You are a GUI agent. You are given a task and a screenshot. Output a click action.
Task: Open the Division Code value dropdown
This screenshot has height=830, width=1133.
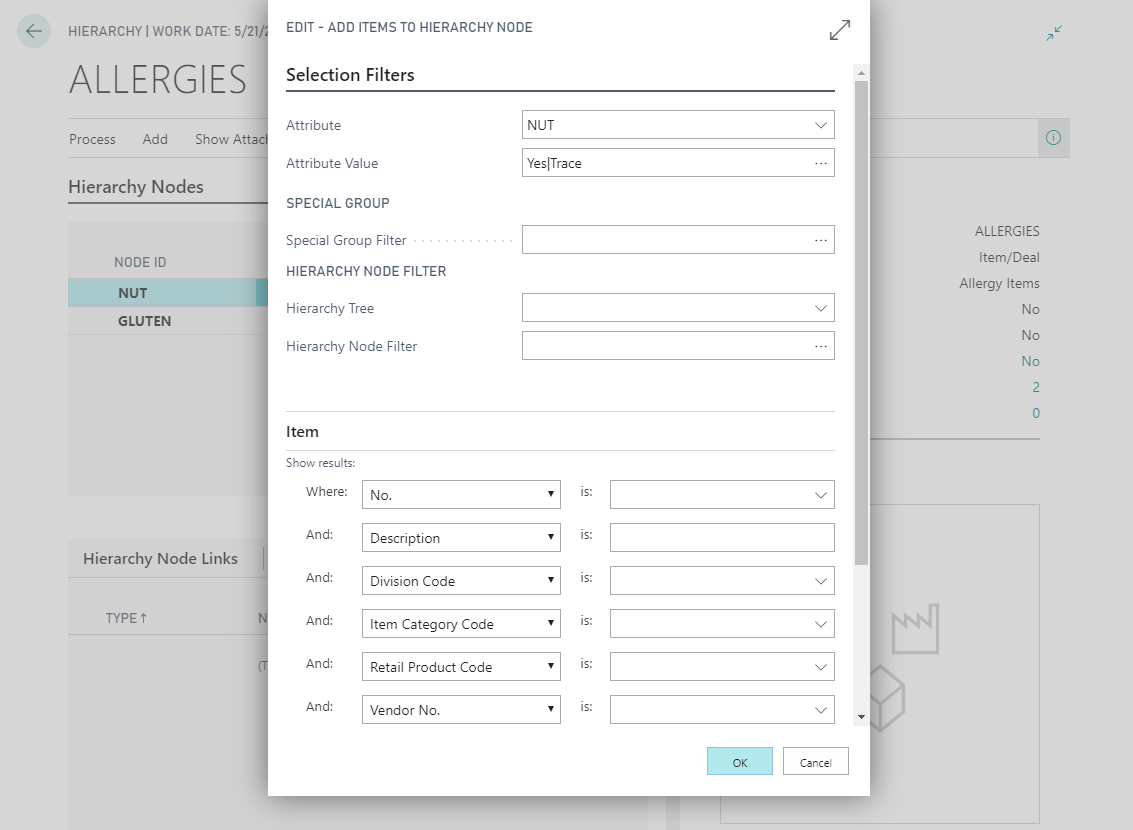point(821,581)
